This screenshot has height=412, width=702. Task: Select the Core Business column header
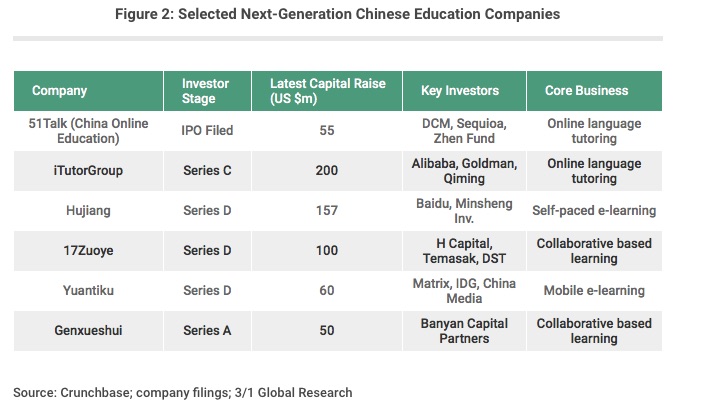click(x=585, y=91)
